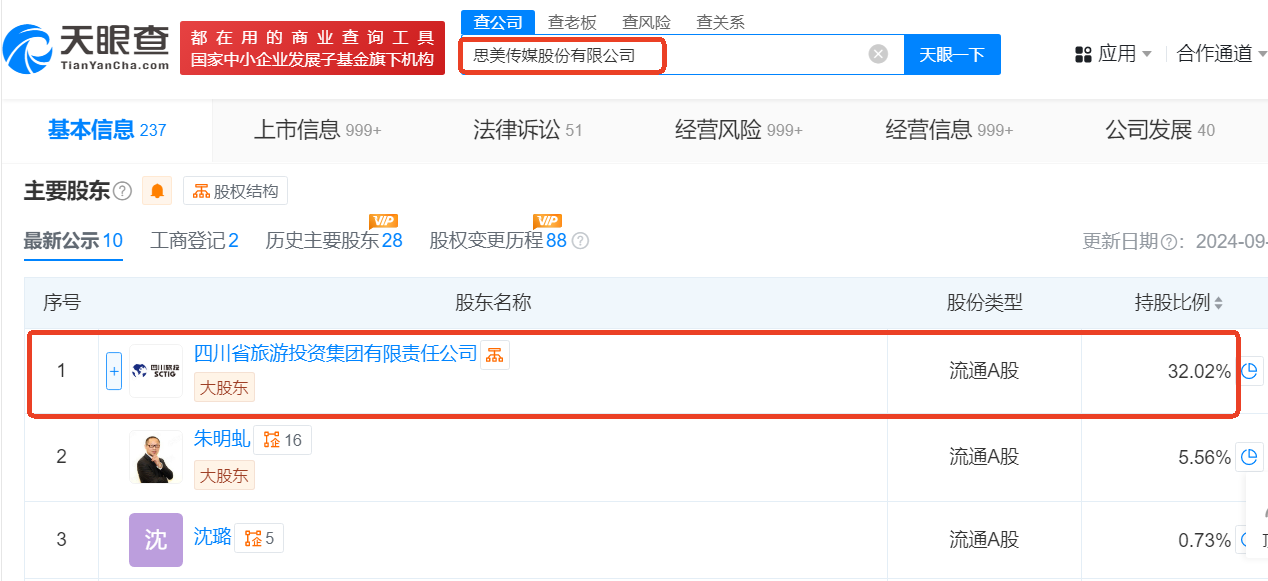
Task: Open the 上市信息 999+ tab
Action: tap(318, 130)
